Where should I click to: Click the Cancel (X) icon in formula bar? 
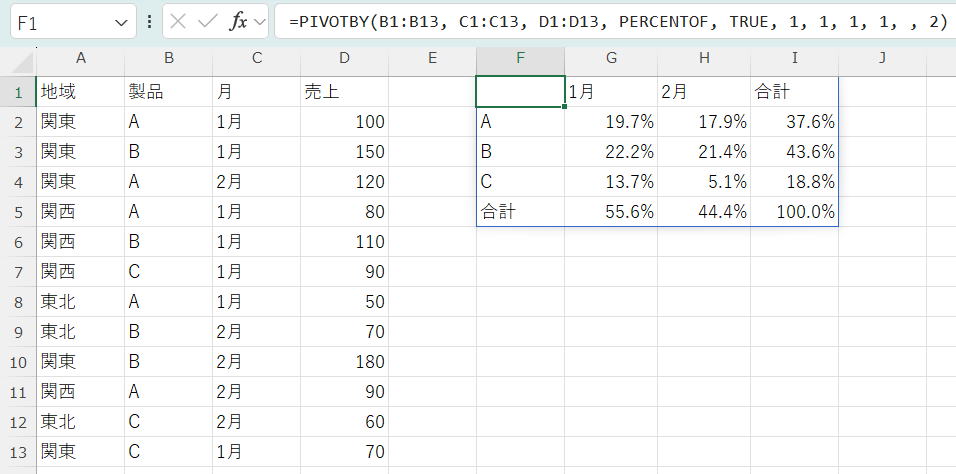[178, 22]
